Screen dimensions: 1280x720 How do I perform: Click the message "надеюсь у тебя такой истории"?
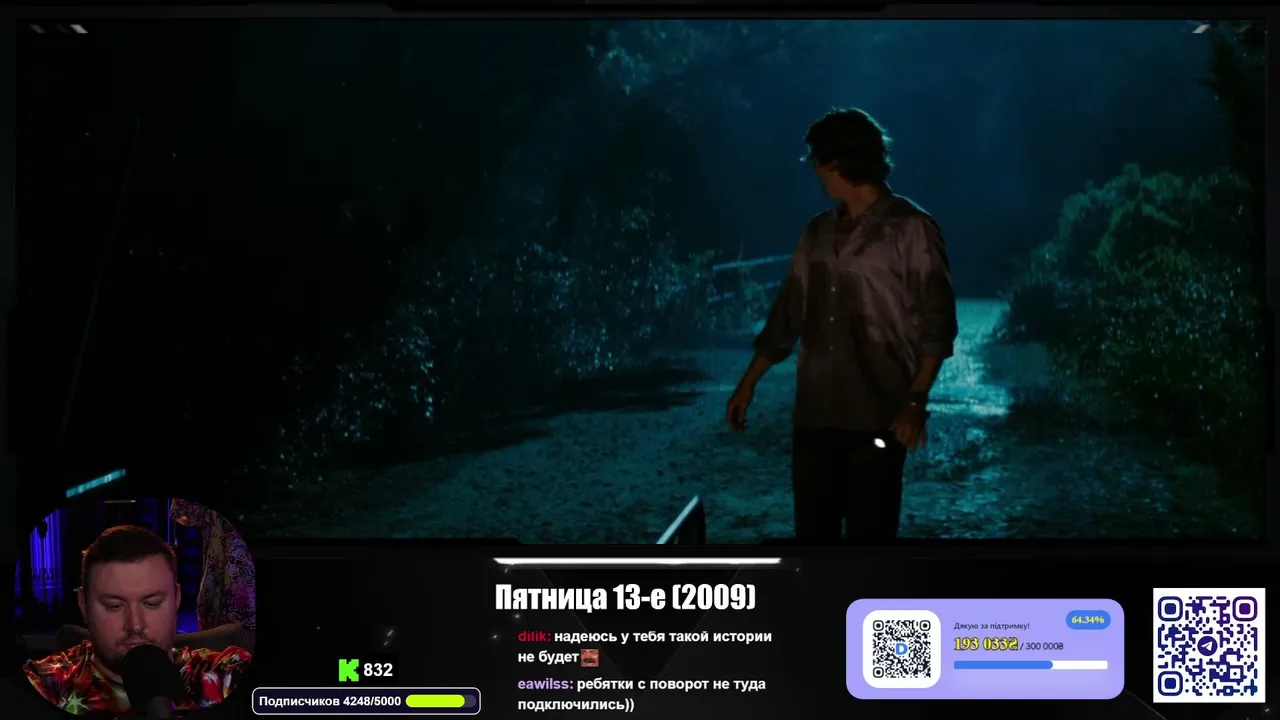pyautogui.click(x=663, y=636)
